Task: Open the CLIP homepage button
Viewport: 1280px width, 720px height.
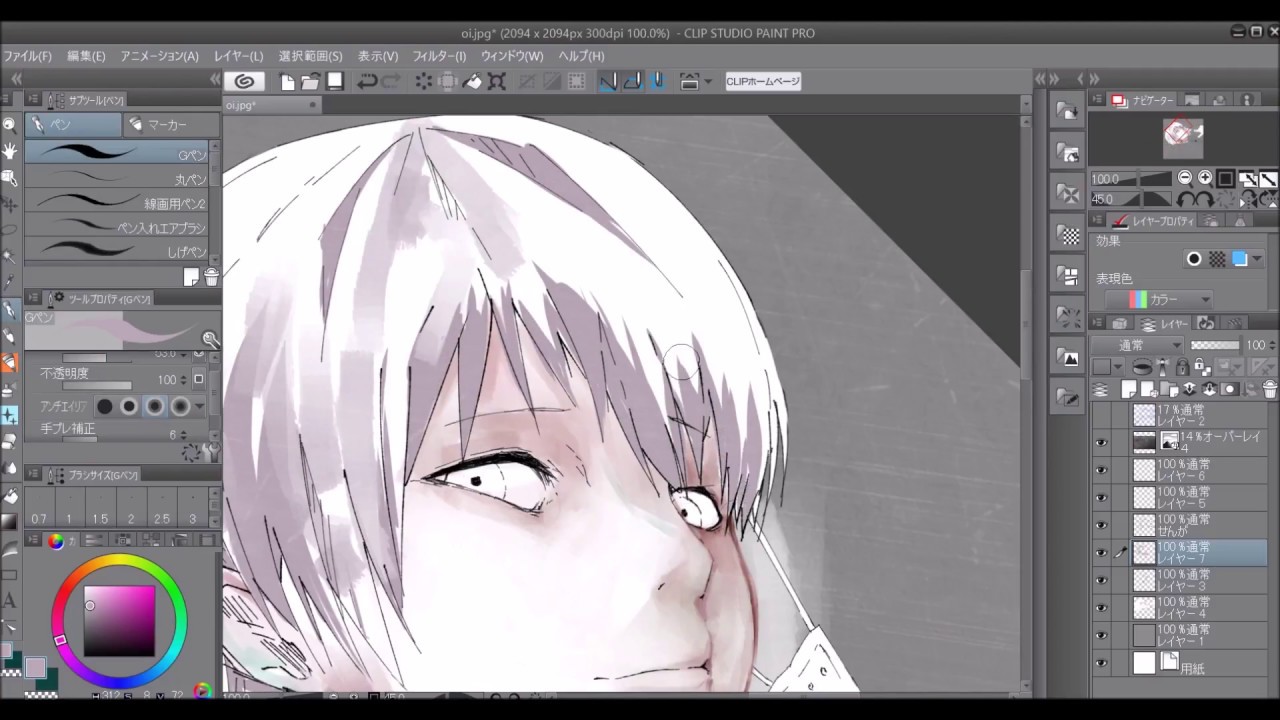Action: pyautogui.click(x=763, y=82)
